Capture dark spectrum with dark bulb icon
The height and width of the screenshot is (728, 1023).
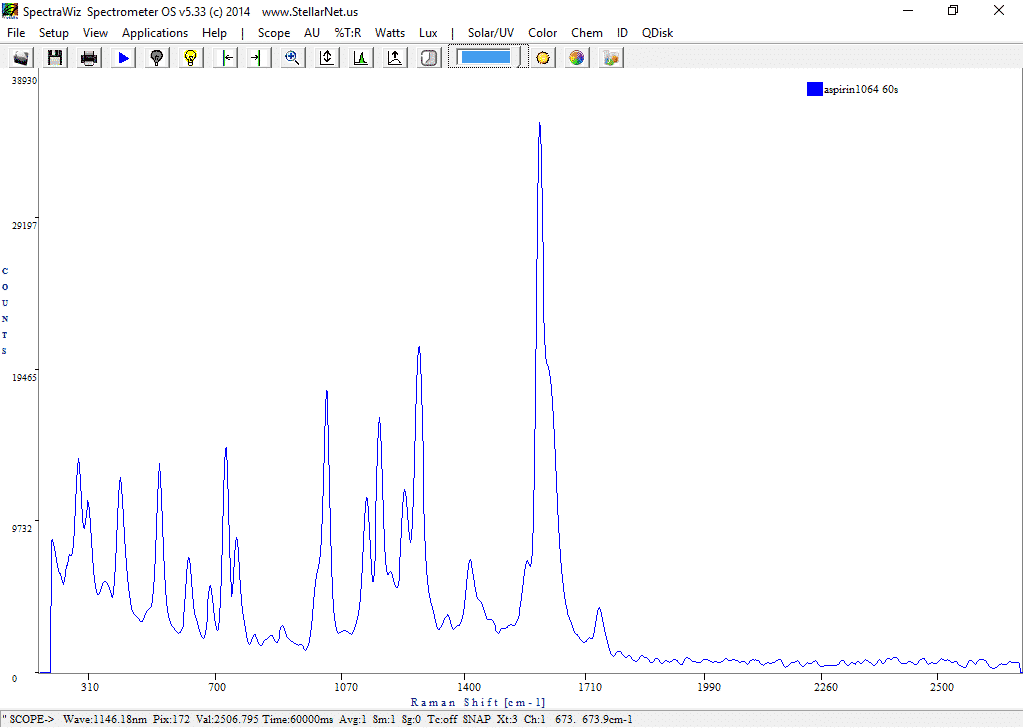click(157, 57)
